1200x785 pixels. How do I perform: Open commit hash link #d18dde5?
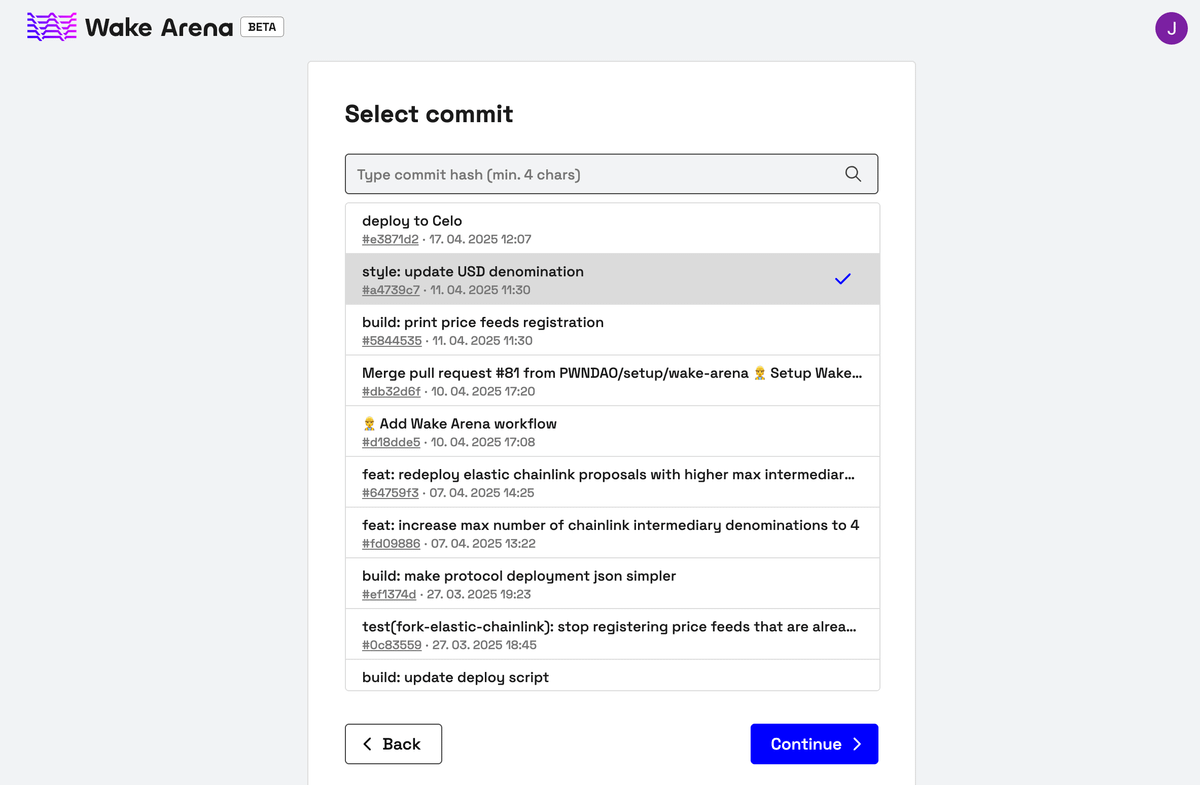tap(391, 442)
